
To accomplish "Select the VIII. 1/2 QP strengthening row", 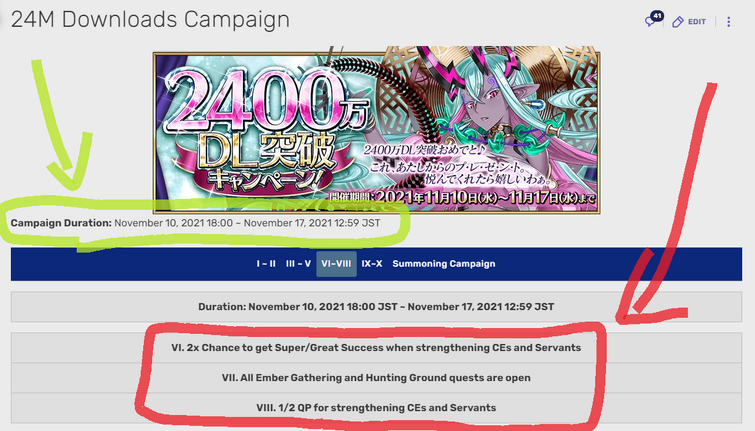I will pos(376,408).
